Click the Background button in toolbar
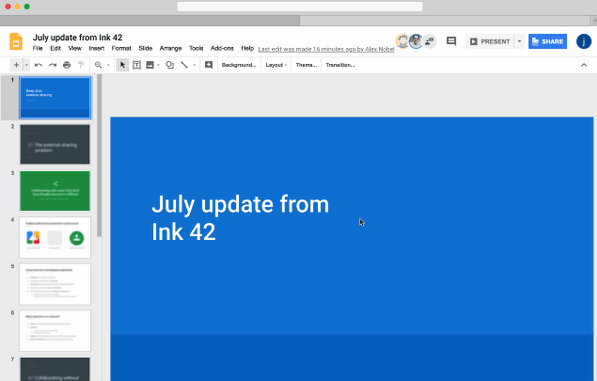The height and width of the screenshot is (381, 597). (239, 65)
